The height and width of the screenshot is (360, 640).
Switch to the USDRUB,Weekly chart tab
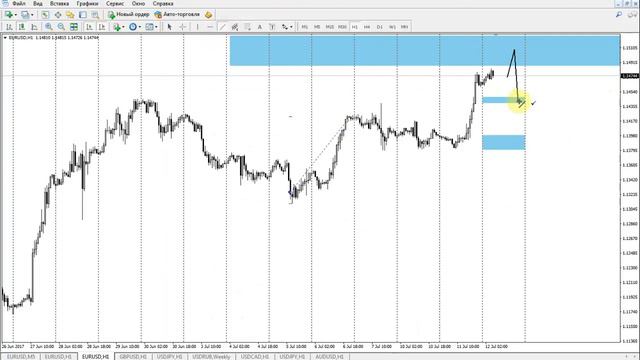pos(211,357)
